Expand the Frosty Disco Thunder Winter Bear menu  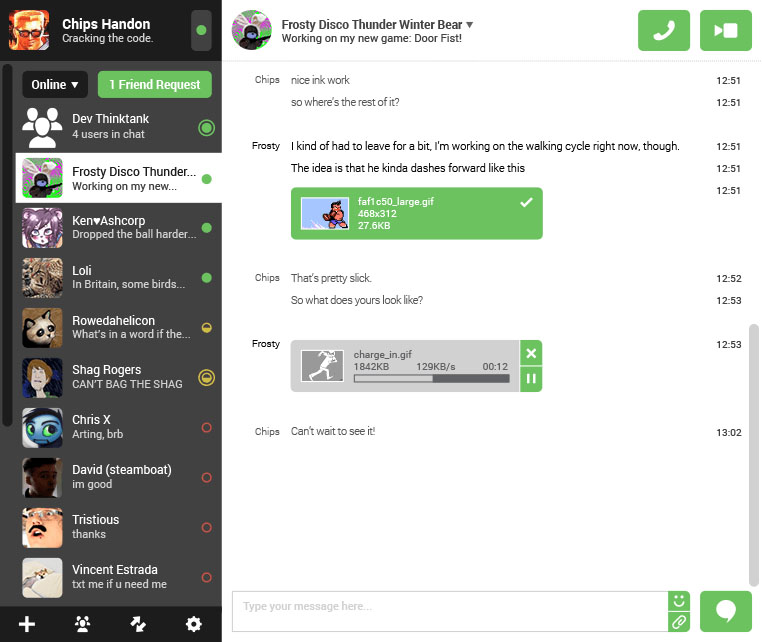tap(470, 24)
